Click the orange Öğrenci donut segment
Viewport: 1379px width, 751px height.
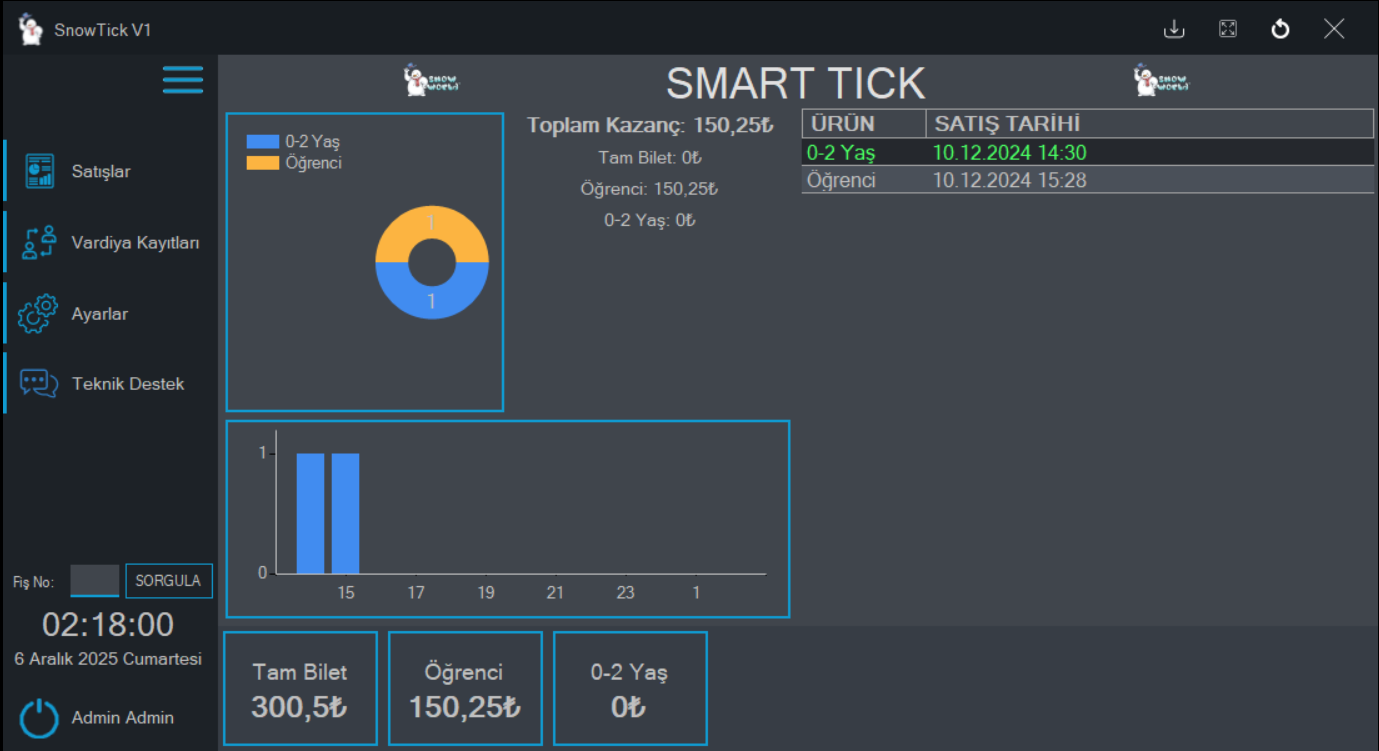point(432,228)
